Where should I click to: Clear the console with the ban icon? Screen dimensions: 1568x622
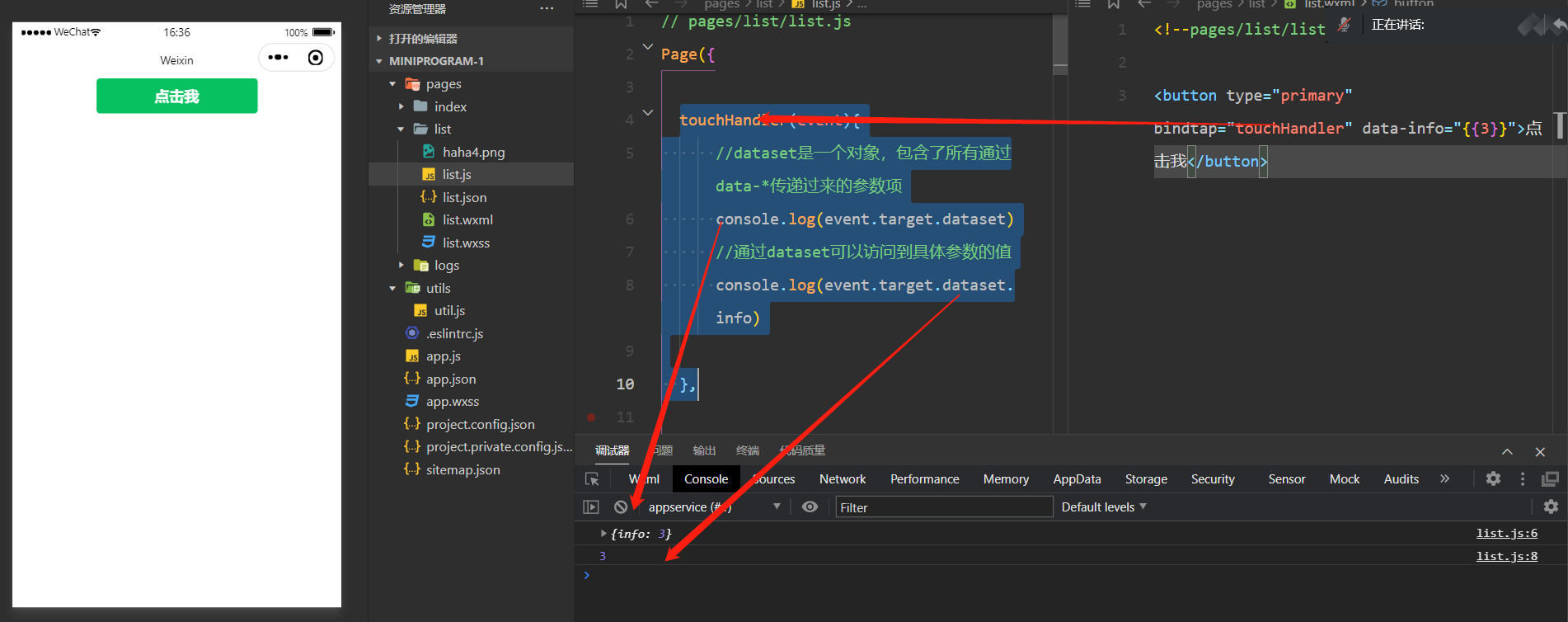coord(621,507)
